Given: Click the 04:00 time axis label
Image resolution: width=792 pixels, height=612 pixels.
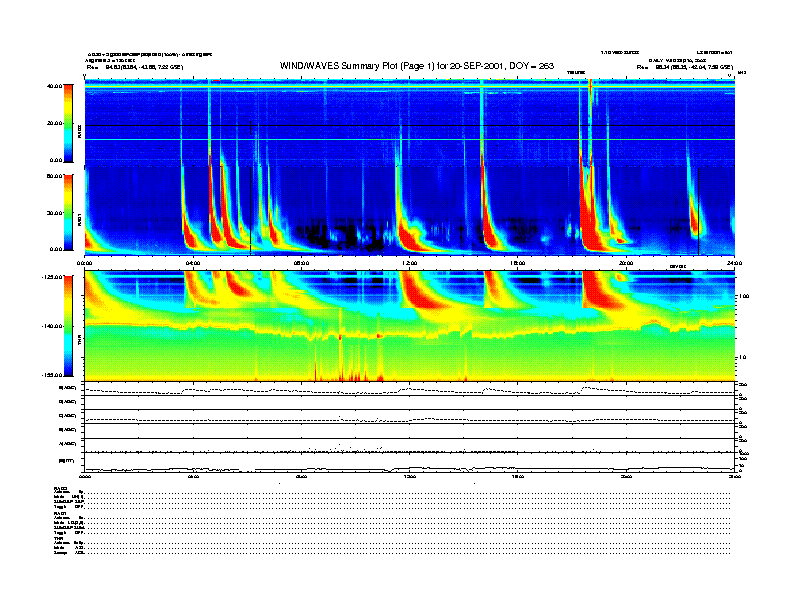Looking at the screenshot, I should (193, 263).
